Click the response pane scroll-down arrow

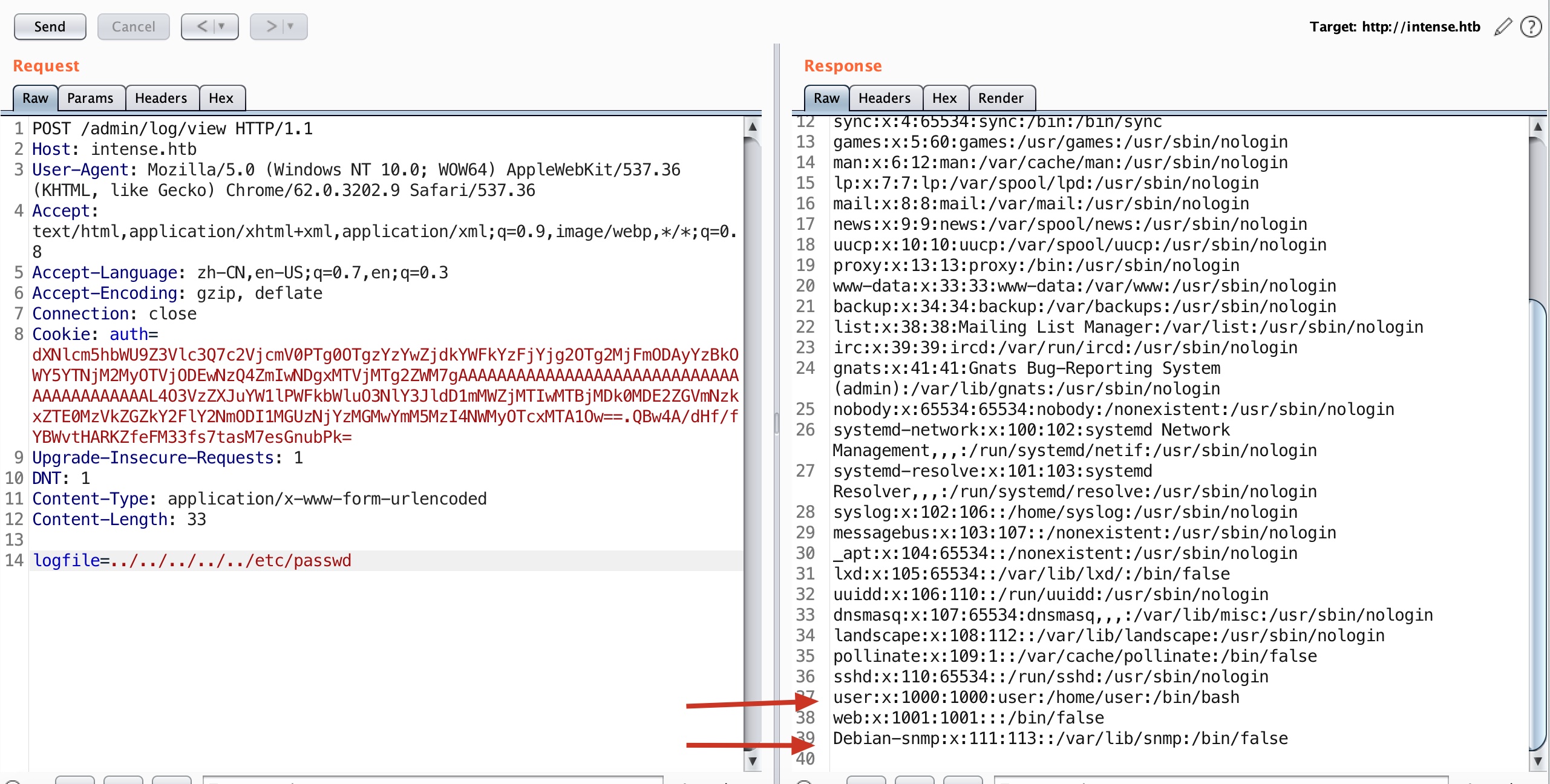coord(1538,761)
